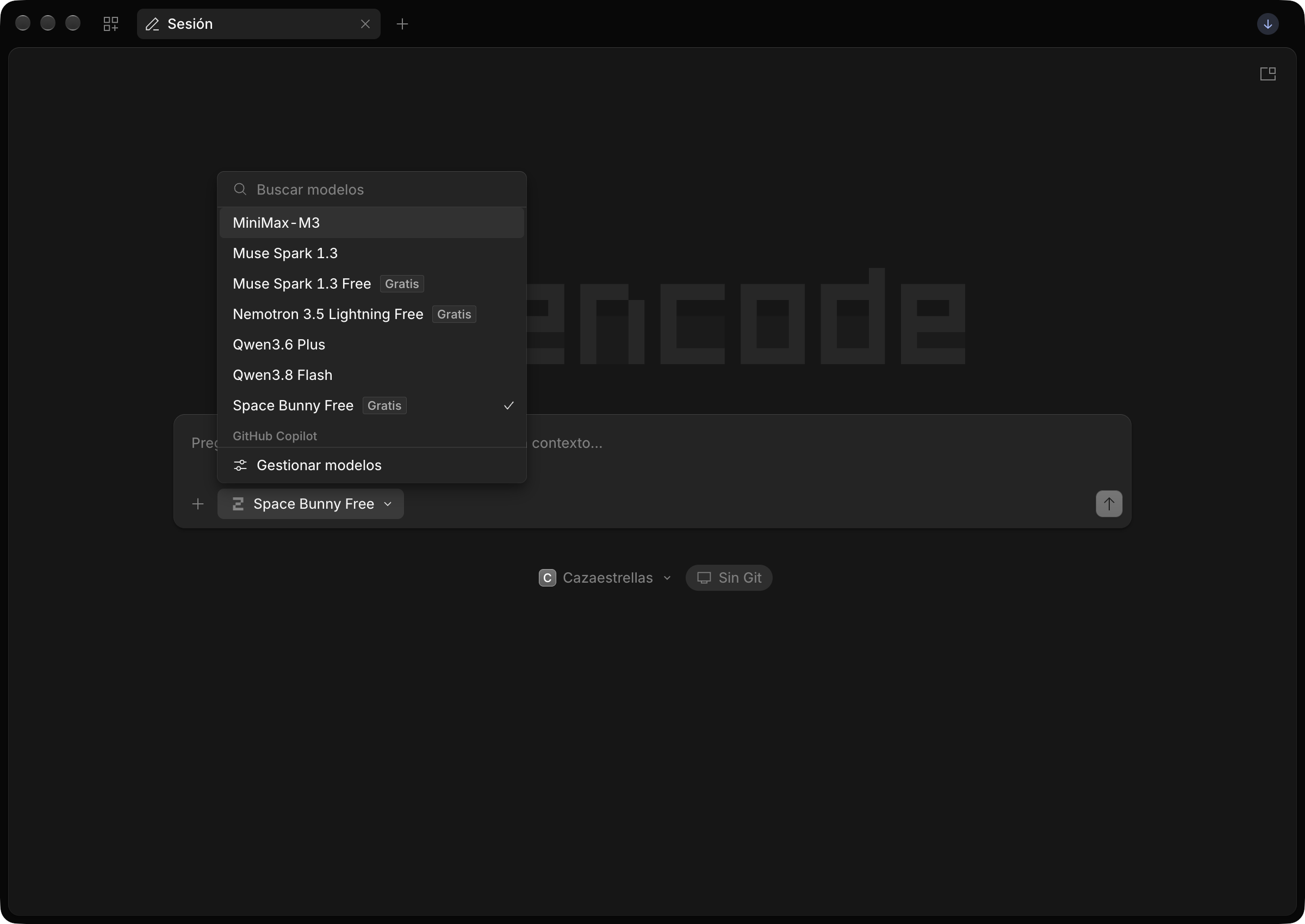This screenshot has height=924, width=1305.
Task: Click the GitHub Copilot section header
Action: click(275, 436)
